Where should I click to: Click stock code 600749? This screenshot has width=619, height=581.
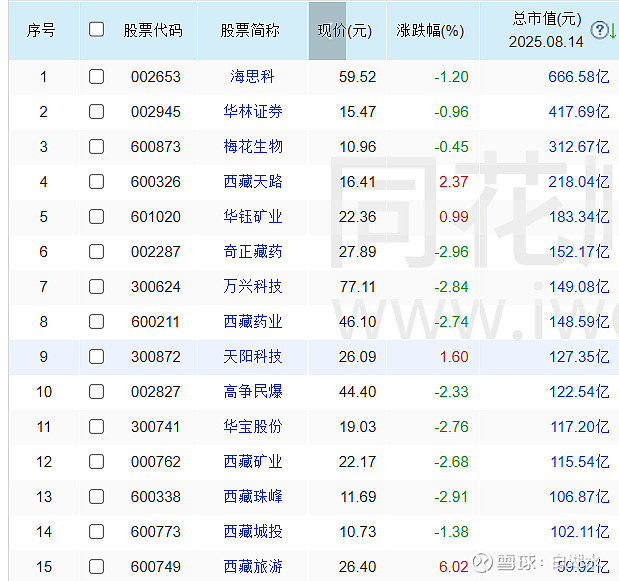(156, 567)
